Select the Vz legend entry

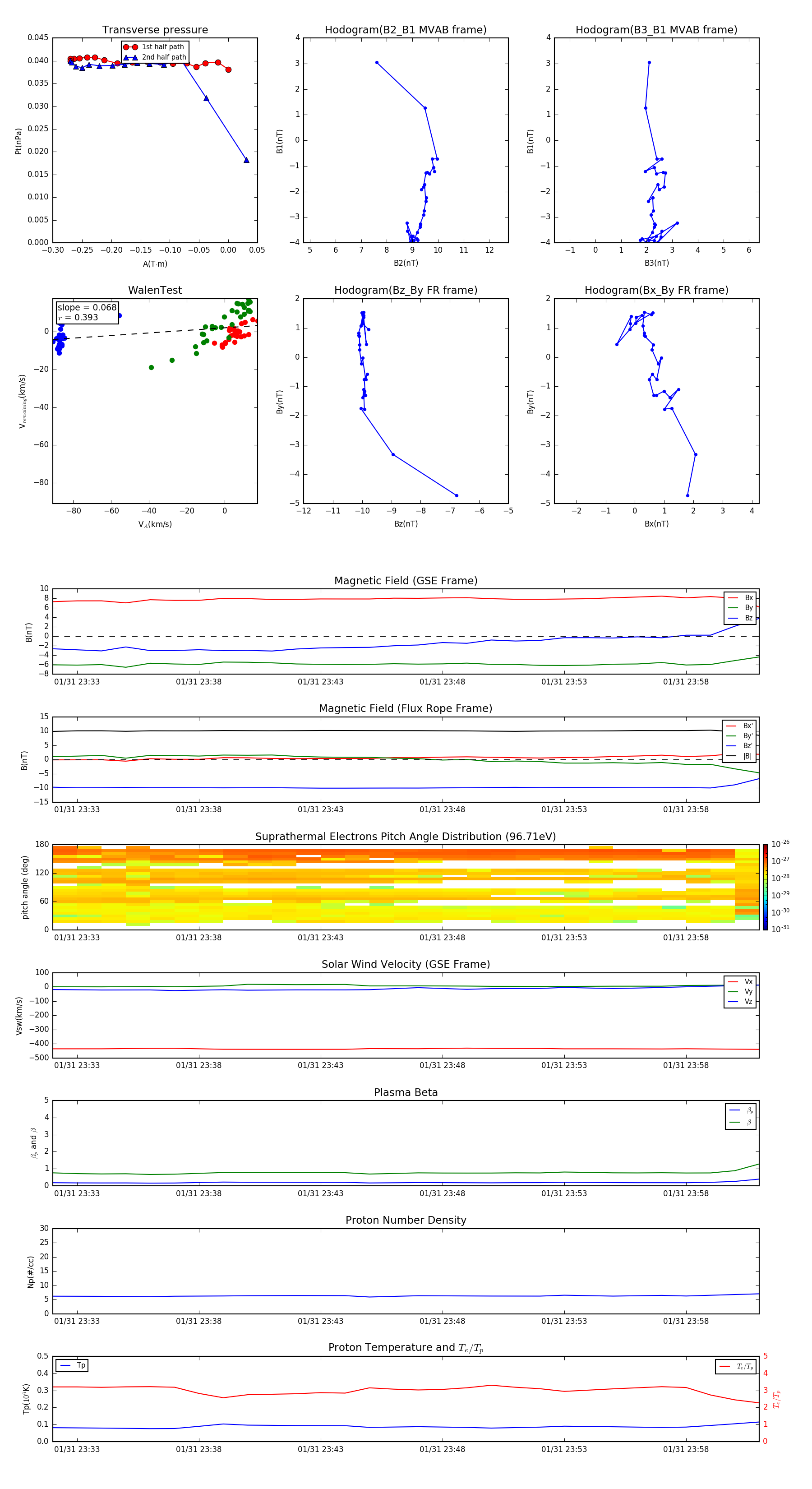[x=741, y=1002]
